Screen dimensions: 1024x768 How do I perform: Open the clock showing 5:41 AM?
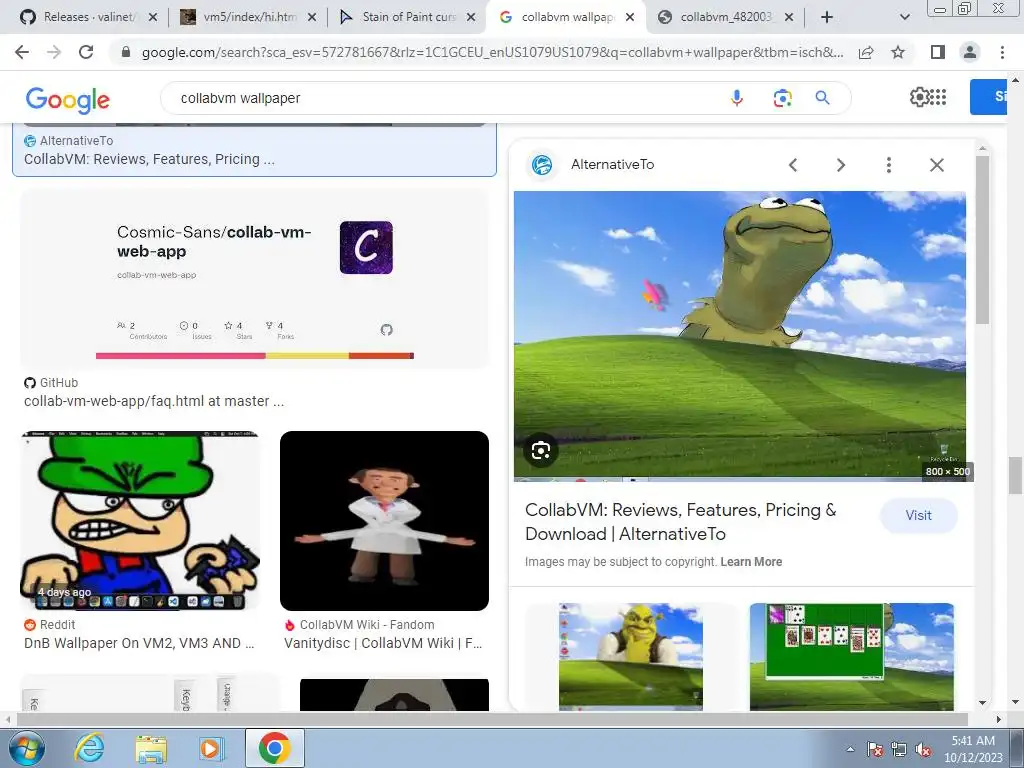point(973,749)
